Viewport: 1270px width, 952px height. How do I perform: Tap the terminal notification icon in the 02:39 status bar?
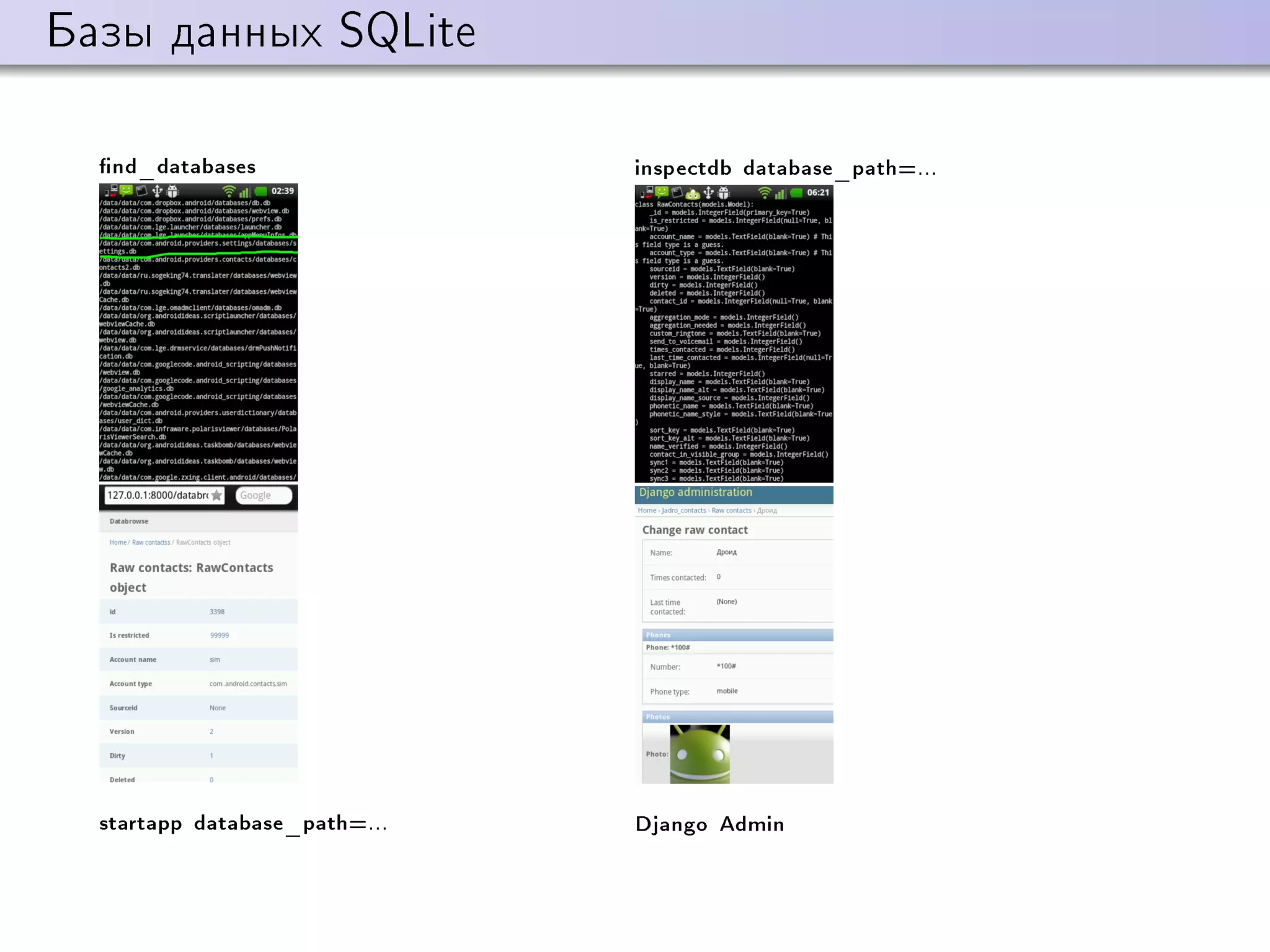142,191
